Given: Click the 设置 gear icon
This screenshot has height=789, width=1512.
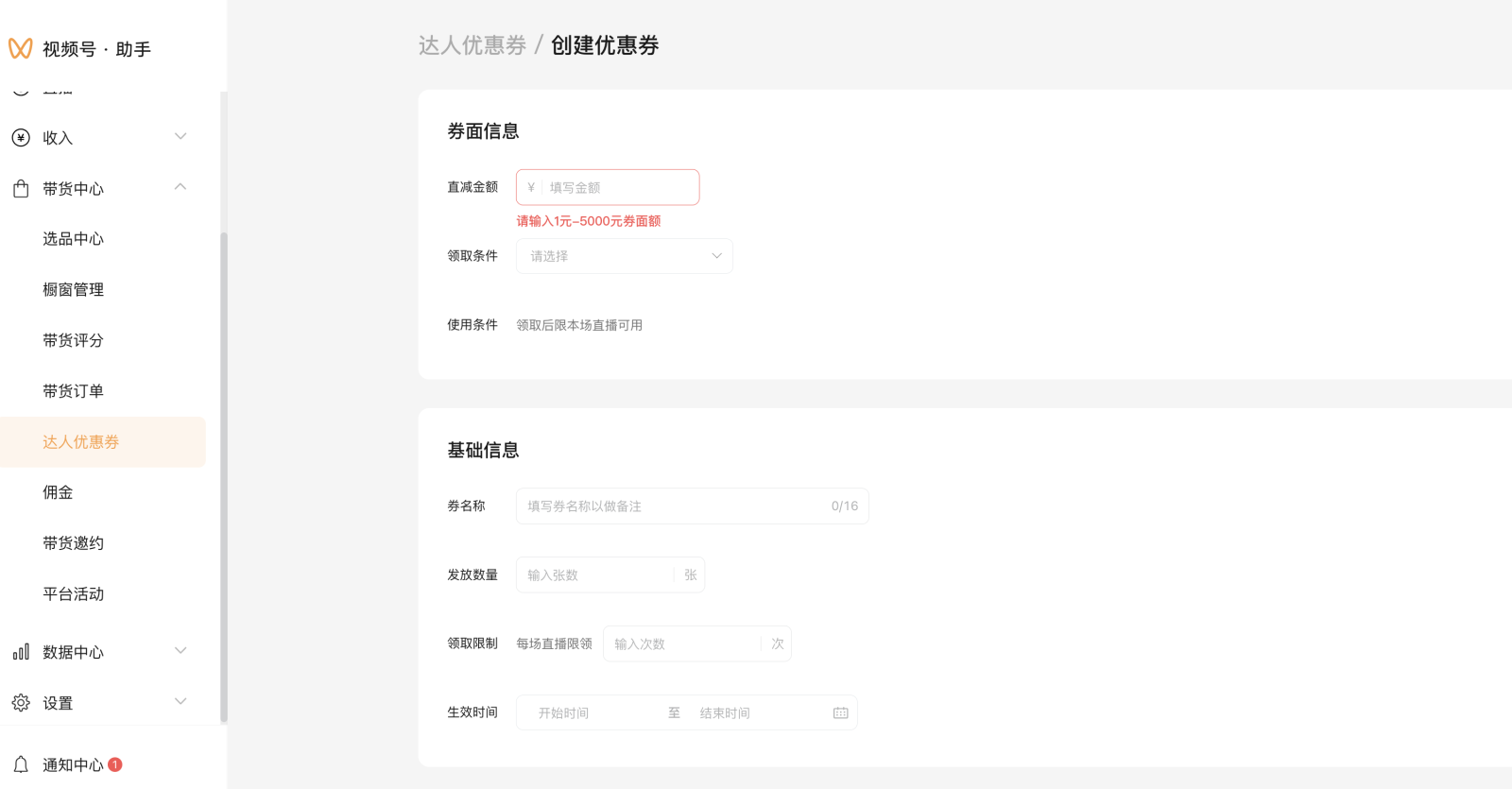Looking at the screenshot, I should [21, 703].
